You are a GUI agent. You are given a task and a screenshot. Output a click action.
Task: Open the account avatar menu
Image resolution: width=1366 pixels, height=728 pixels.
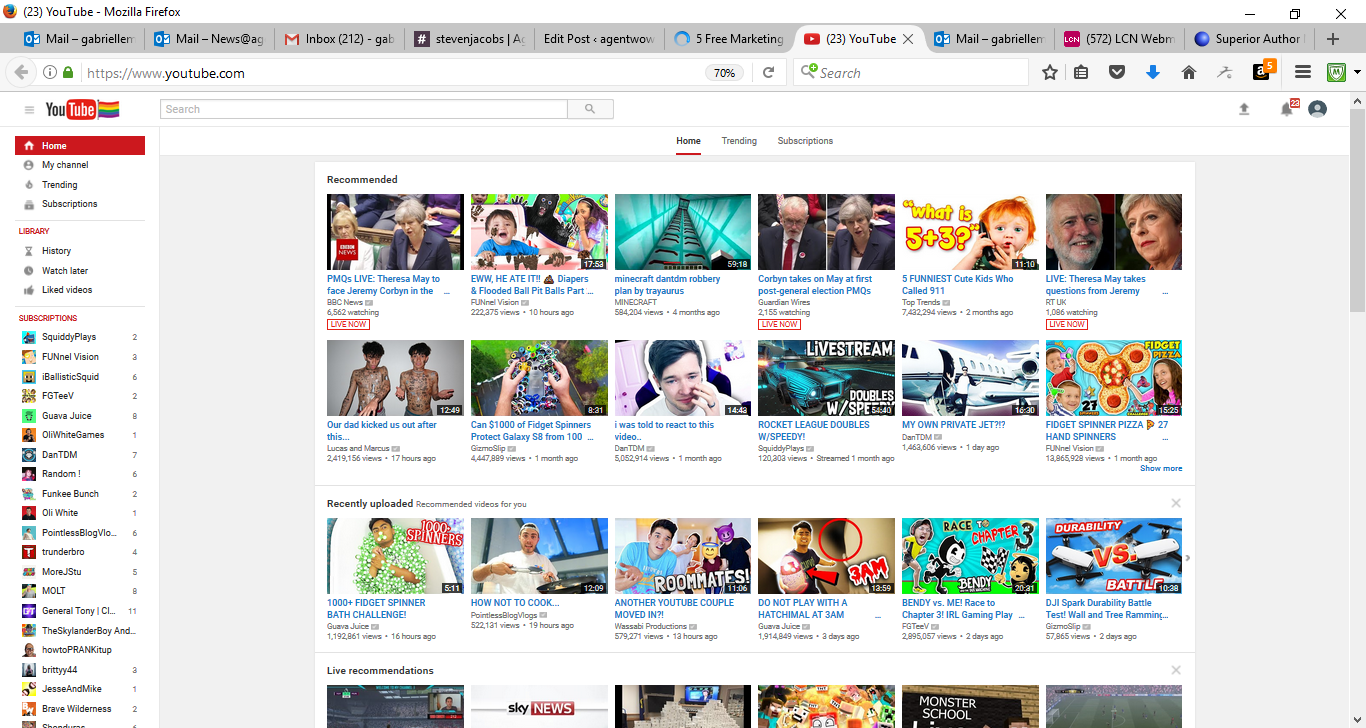(x=1317, y=109)
